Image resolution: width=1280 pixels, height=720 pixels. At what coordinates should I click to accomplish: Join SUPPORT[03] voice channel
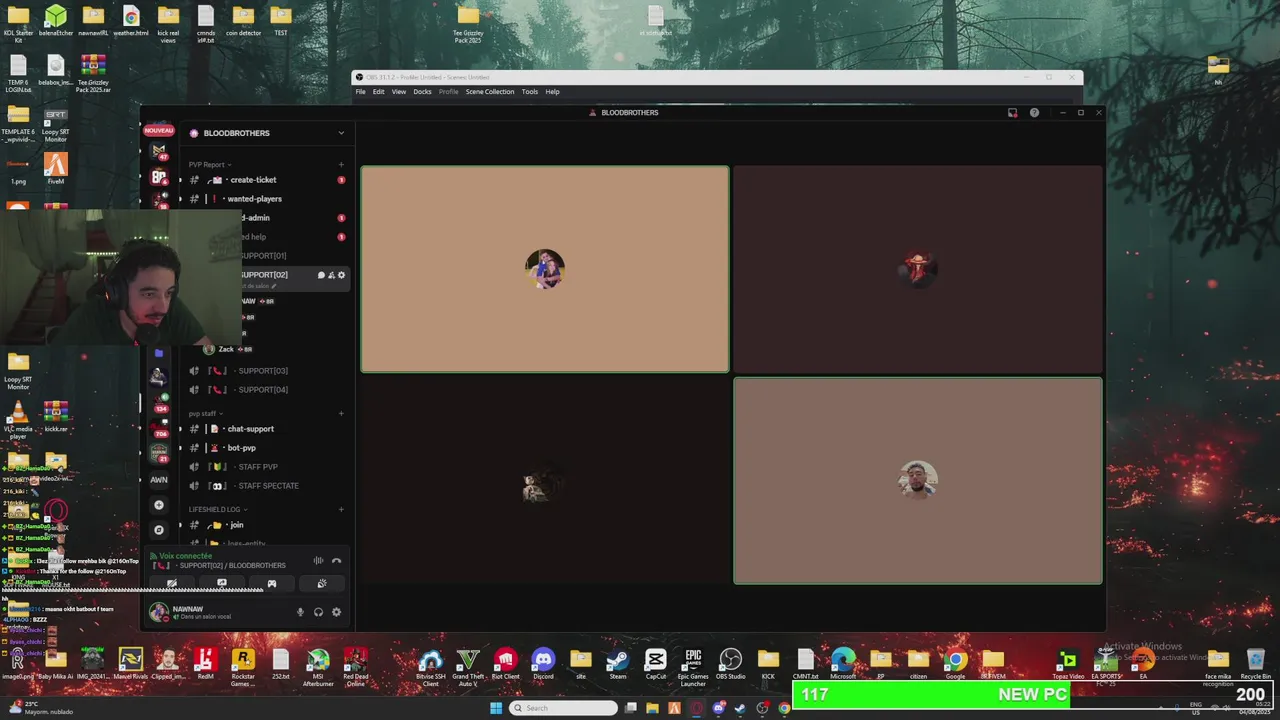pyautogui.click(x=267, y=371)
